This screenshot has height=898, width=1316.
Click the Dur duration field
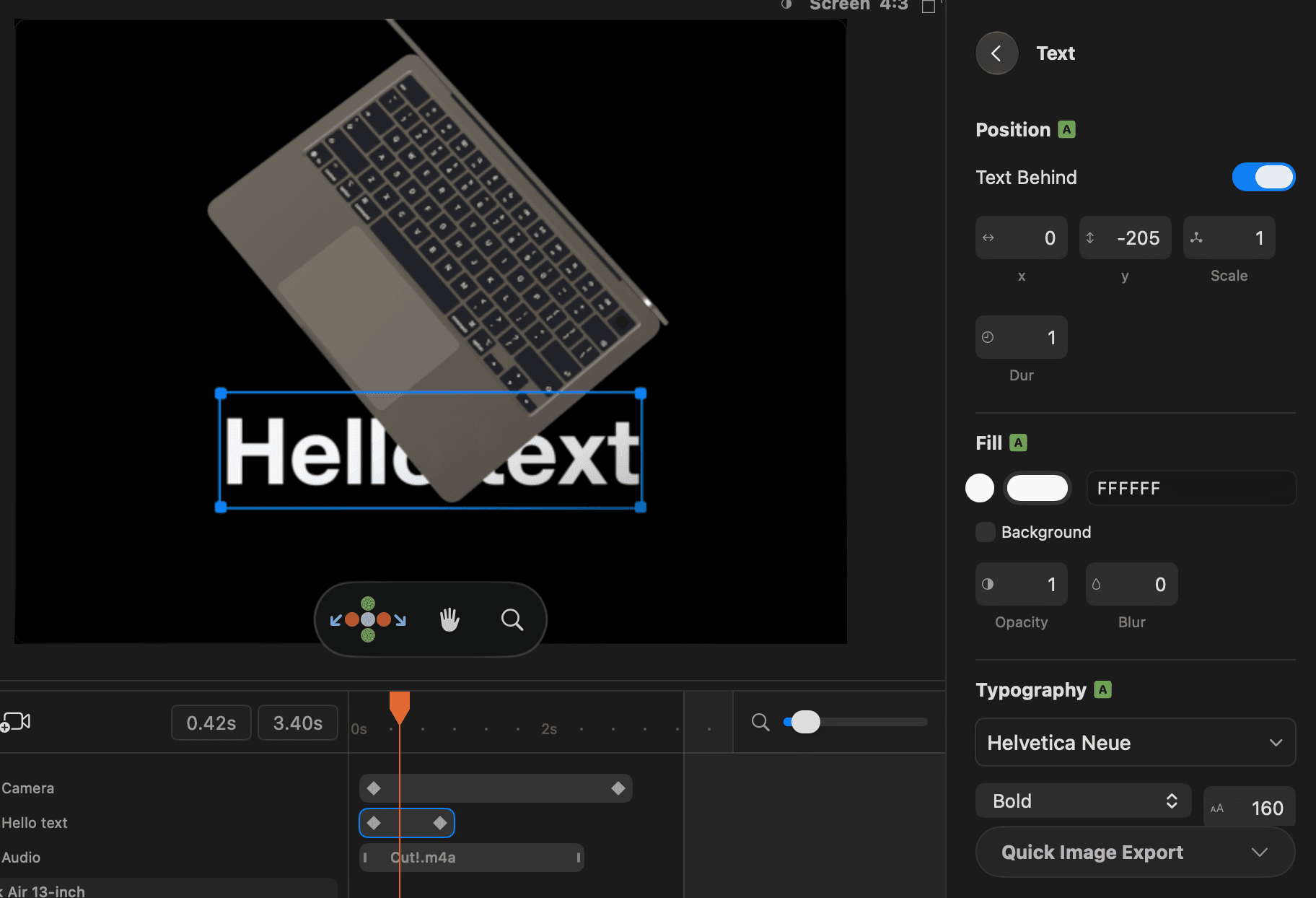(1021, 337)
